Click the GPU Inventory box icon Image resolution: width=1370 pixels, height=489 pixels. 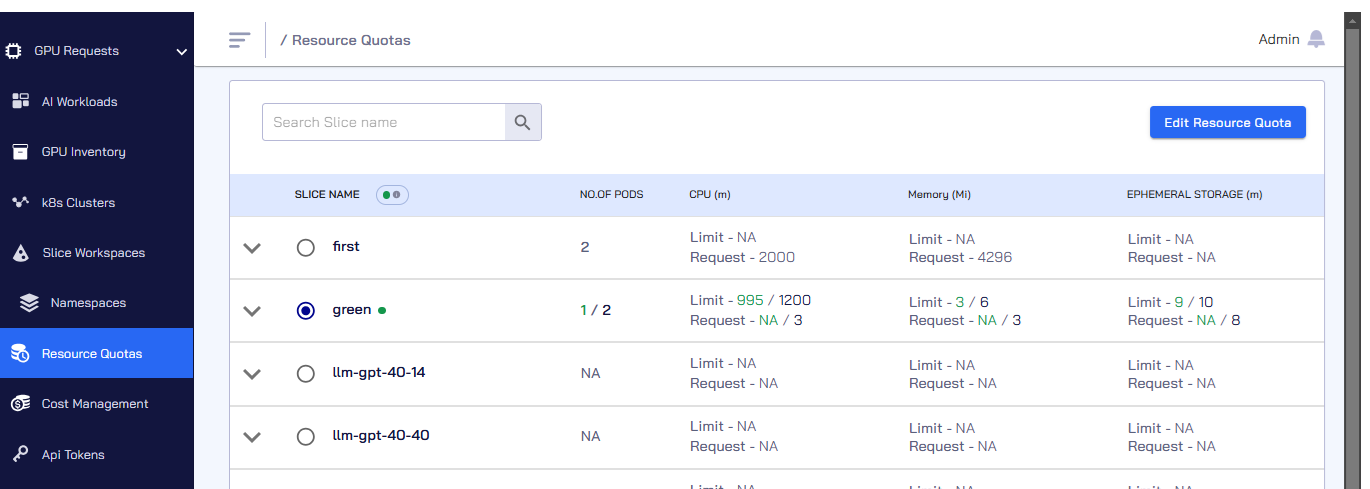click(20, 152)
